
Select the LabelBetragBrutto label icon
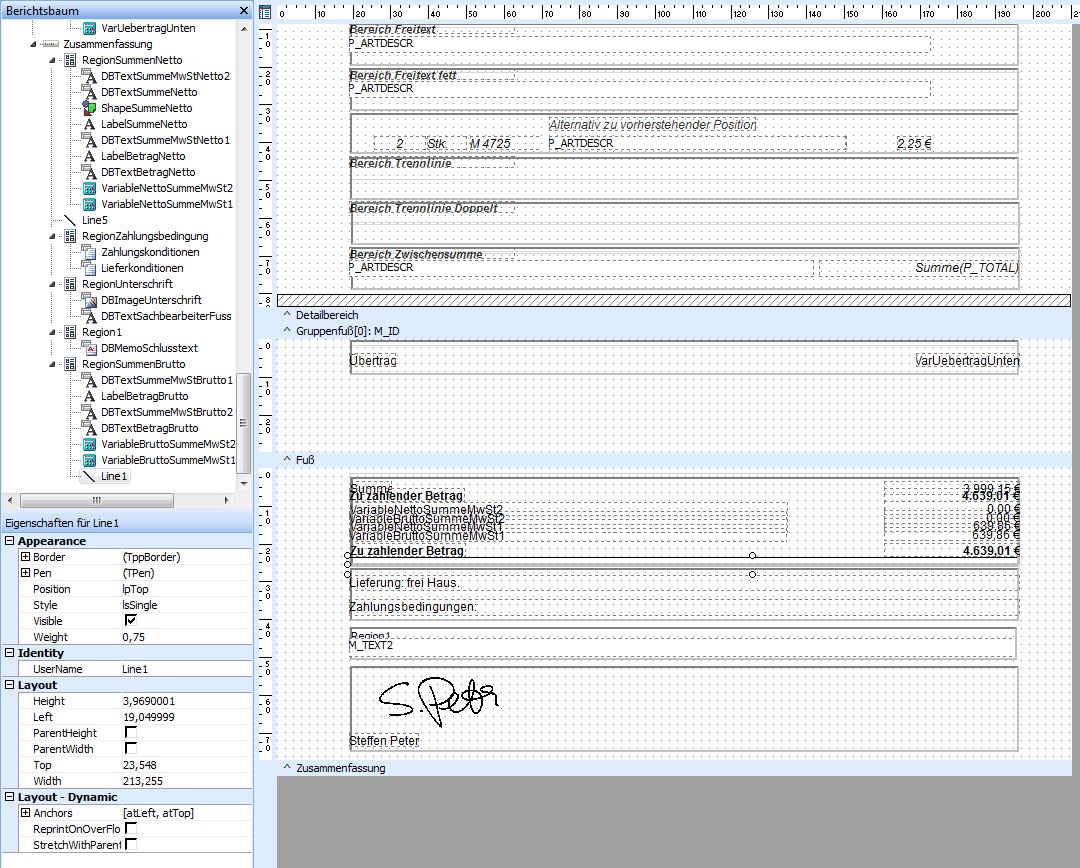pos(90,396)
